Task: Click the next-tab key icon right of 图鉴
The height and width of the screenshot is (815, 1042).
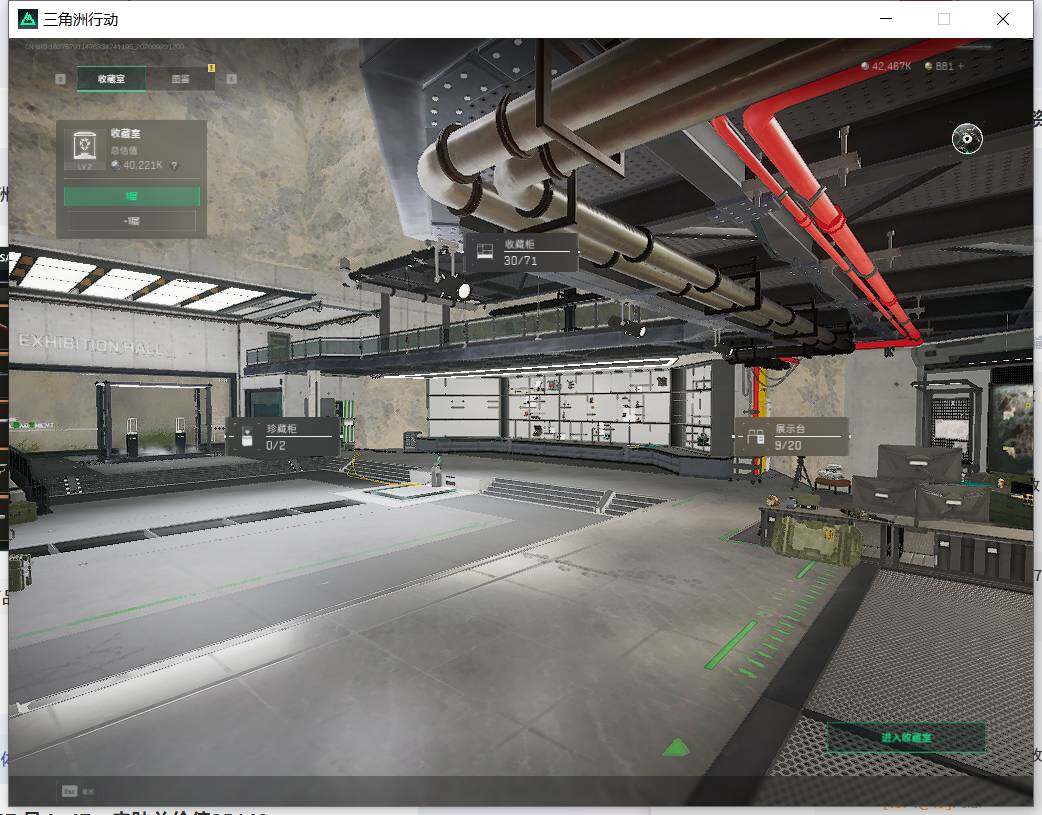Action: [231, 79]
